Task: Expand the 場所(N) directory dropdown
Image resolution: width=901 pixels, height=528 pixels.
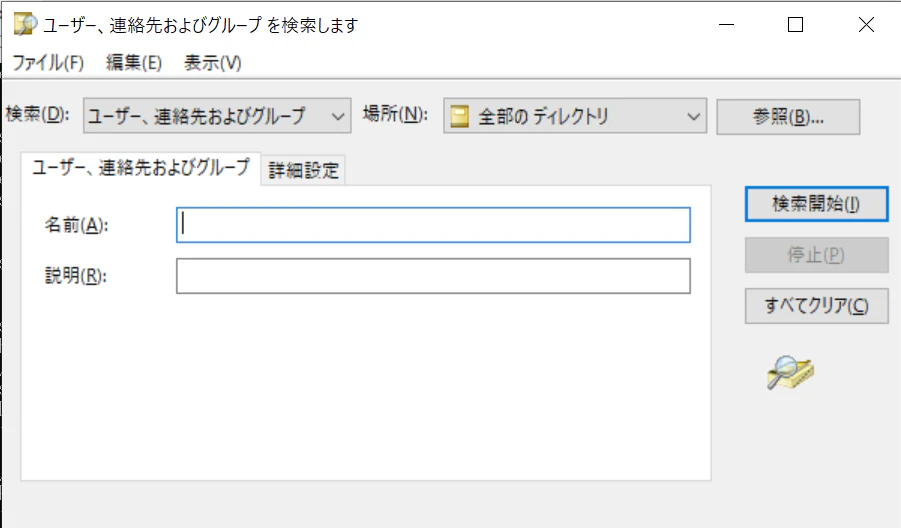Action: click(575, 115)
